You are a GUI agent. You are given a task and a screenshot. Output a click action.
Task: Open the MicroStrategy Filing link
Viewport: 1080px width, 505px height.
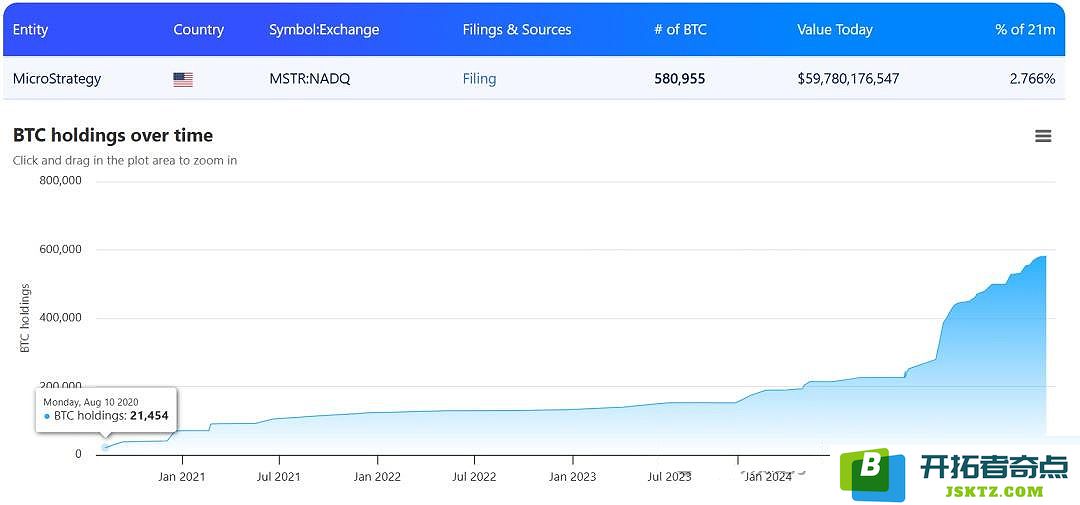pyautogui.click(x=479, y=79)
